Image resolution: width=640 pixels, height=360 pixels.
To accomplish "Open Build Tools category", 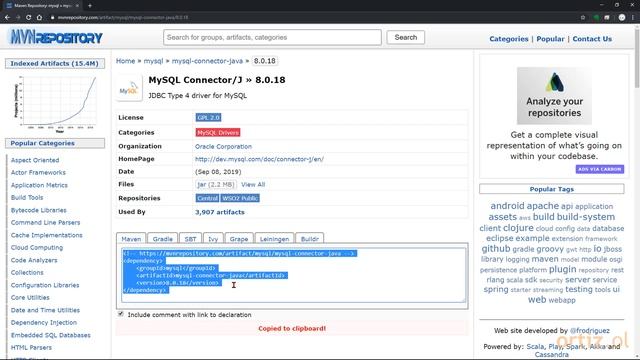I will pos(27,198).
